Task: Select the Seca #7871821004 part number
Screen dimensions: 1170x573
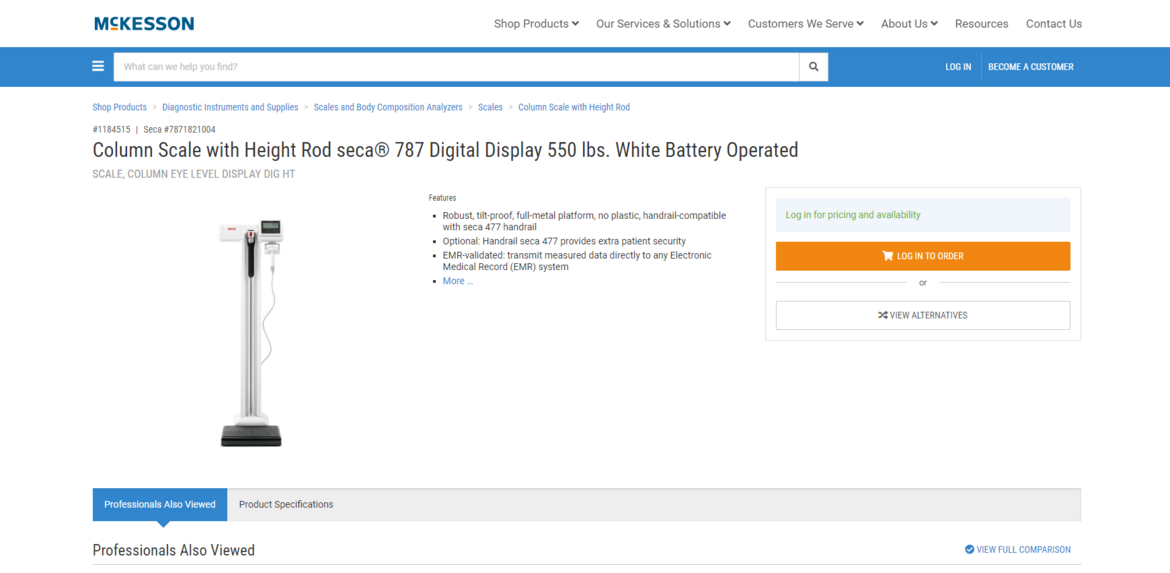Action: pos(179,129)
